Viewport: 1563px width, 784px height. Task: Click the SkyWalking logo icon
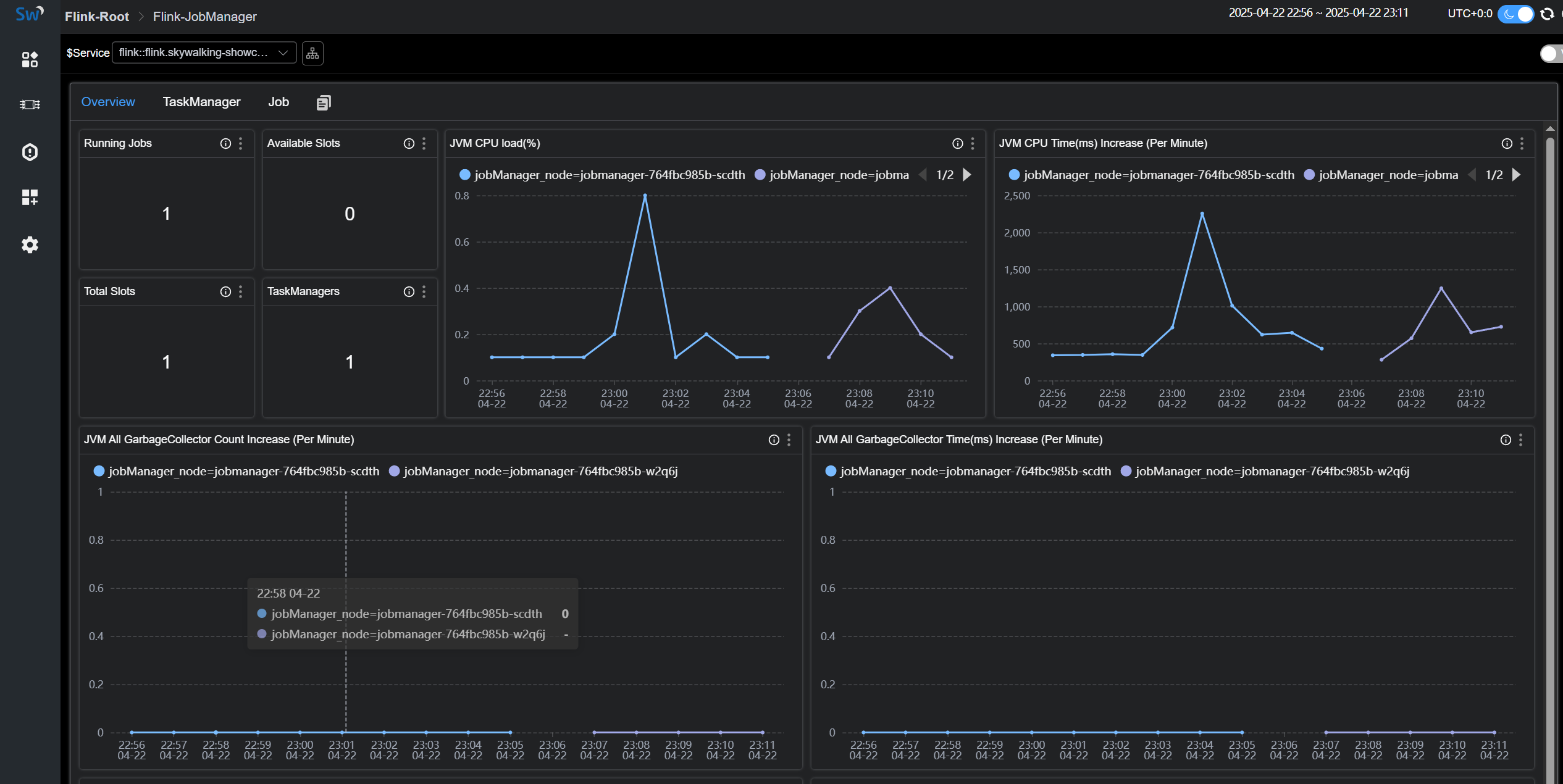coord(29,14)
